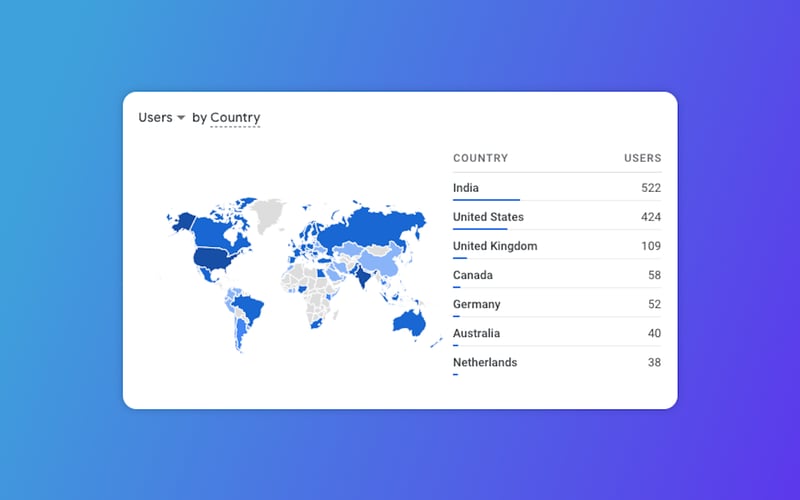Click Australia on the world map

point(409,323)
